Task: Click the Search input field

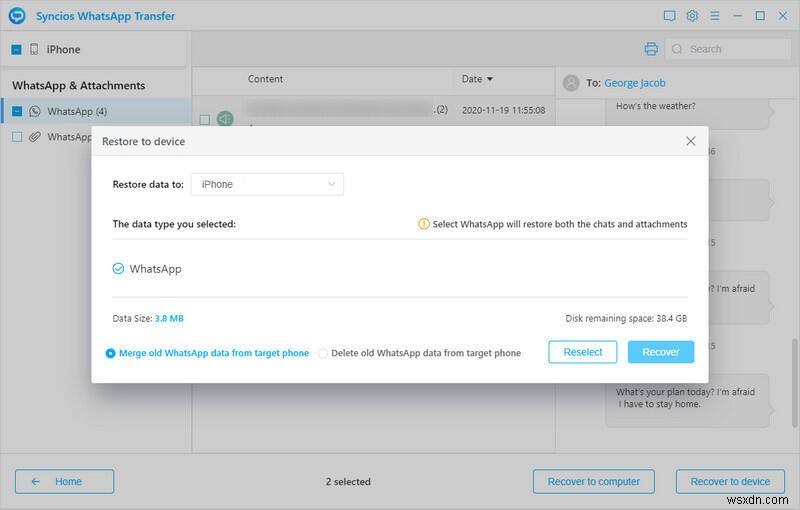Action: point(729,49)
